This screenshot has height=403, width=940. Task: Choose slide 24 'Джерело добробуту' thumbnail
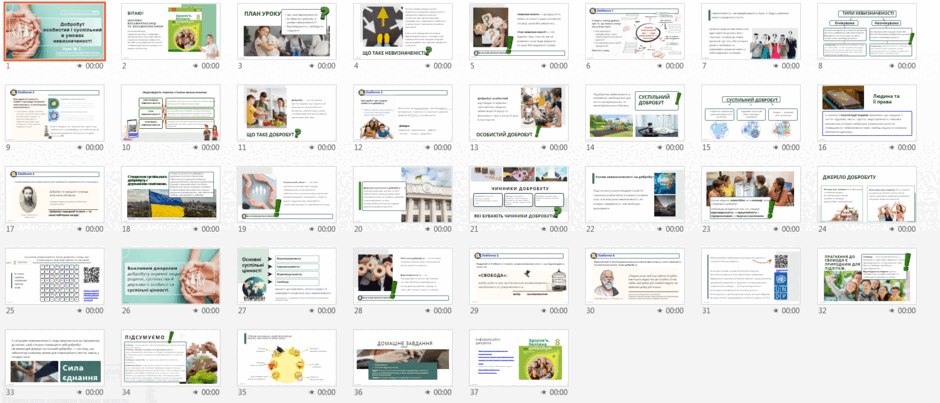pos(867,194)
